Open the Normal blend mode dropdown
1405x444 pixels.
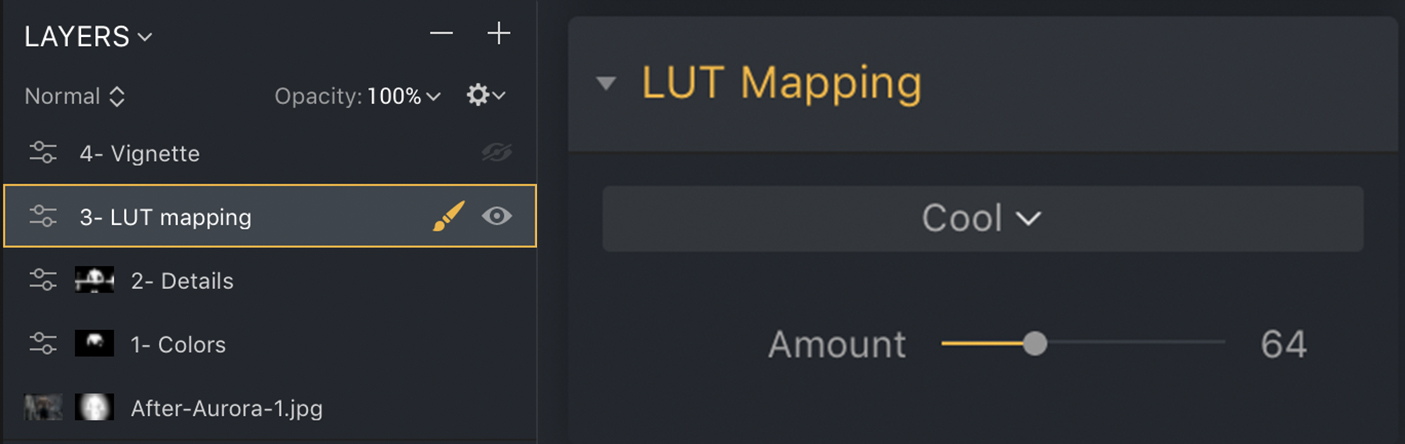[75, 97]
